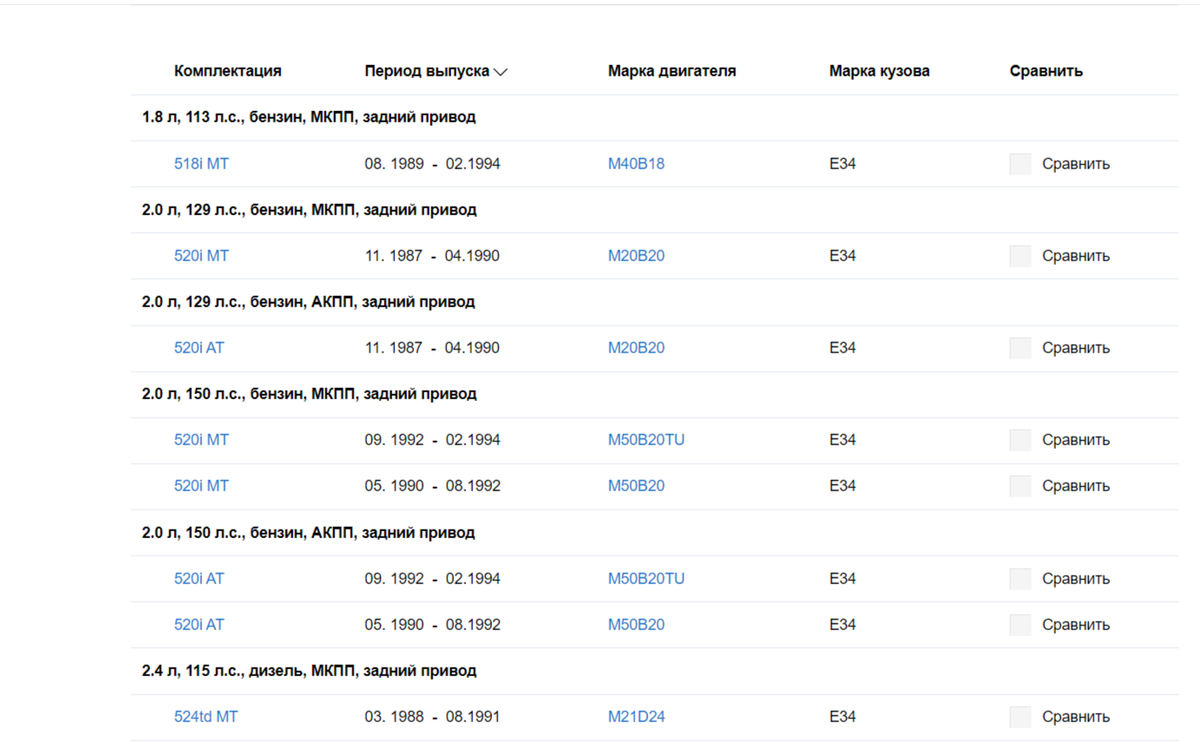The width and height of the screenshot is (1200, 743).
Task: Click the Марка кузова column header
Action: tap(879, 71)
